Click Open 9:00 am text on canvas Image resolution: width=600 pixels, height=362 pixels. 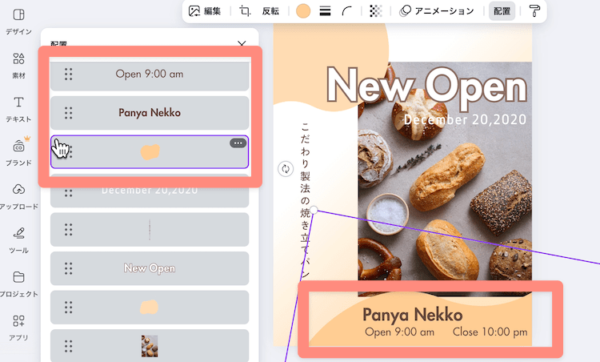click(399, 332)
